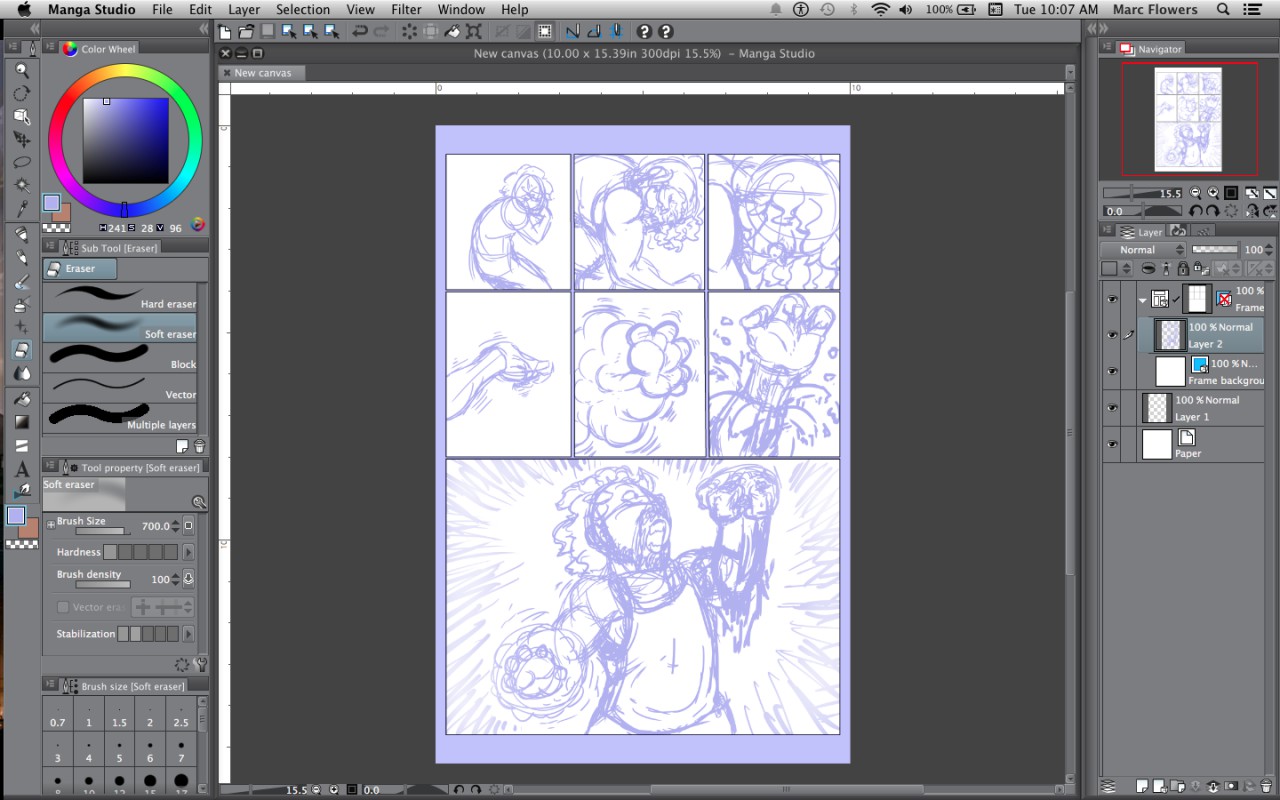Choose the Soft eraser sub tool
The height and width of the screenshot is (800, 1280).
120,328
